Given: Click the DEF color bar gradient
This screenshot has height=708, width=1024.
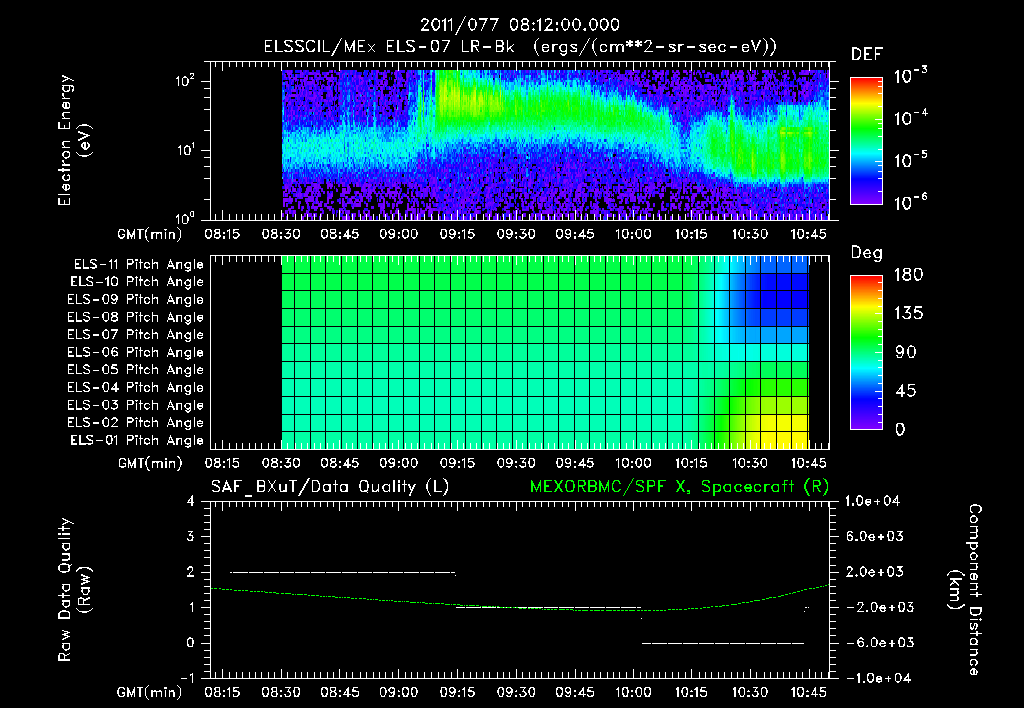Looking at the screenshot, I should [866, 141].
